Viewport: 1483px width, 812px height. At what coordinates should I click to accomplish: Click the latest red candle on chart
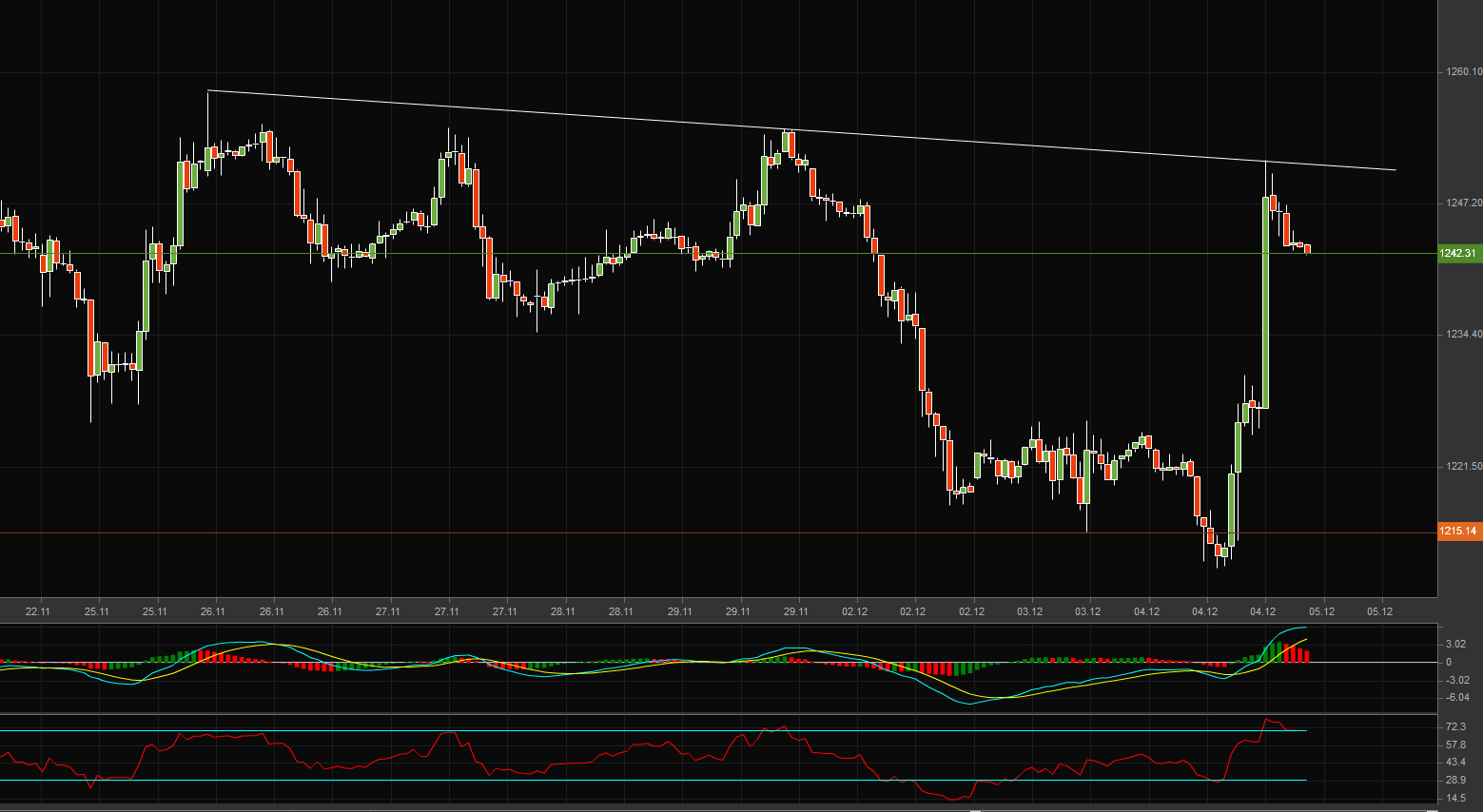click(1305, 249)
